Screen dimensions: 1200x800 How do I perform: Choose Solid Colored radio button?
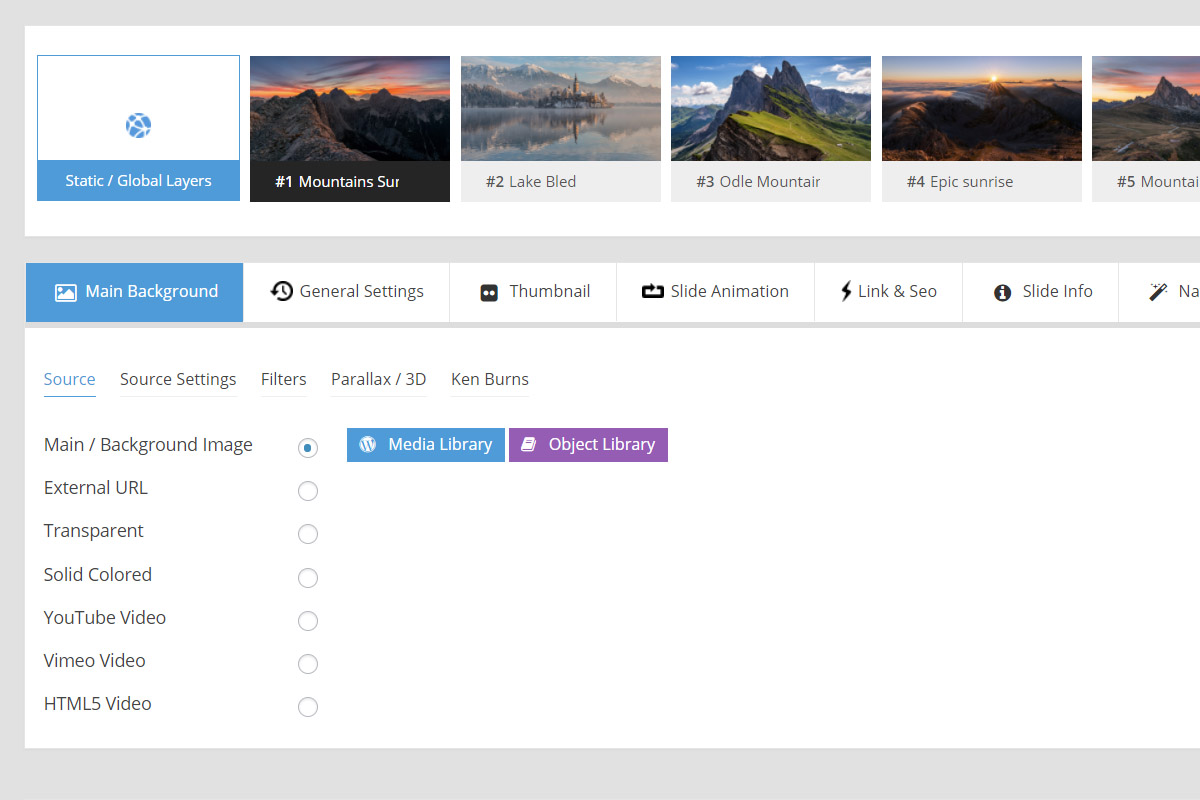coord(308,578)
